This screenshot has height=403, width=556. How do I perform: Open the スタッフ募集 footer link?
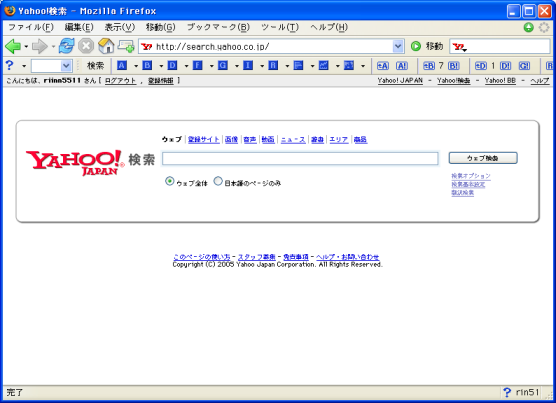point(257,257)
